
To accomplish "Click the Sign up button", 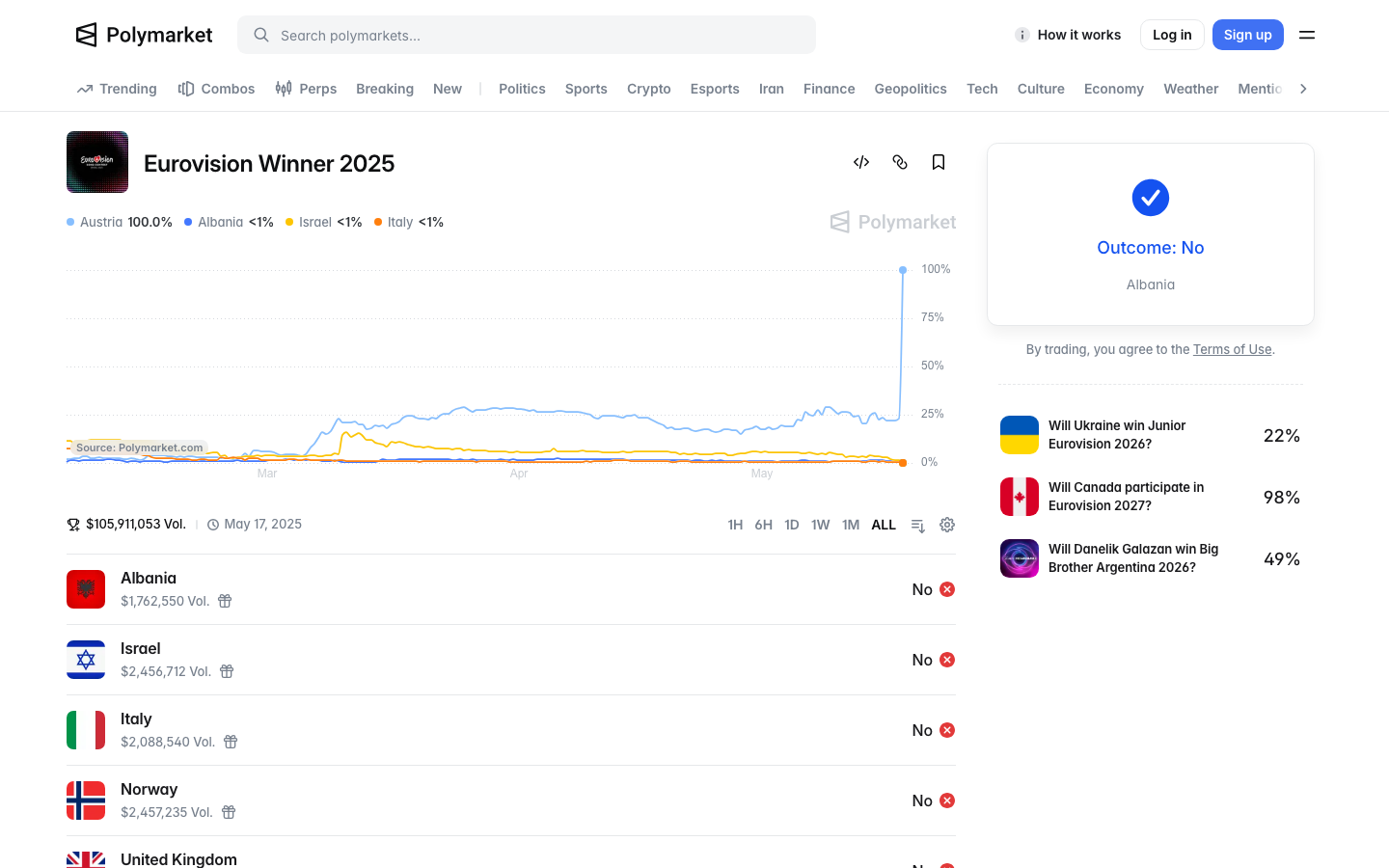I will click(1248, 35).
